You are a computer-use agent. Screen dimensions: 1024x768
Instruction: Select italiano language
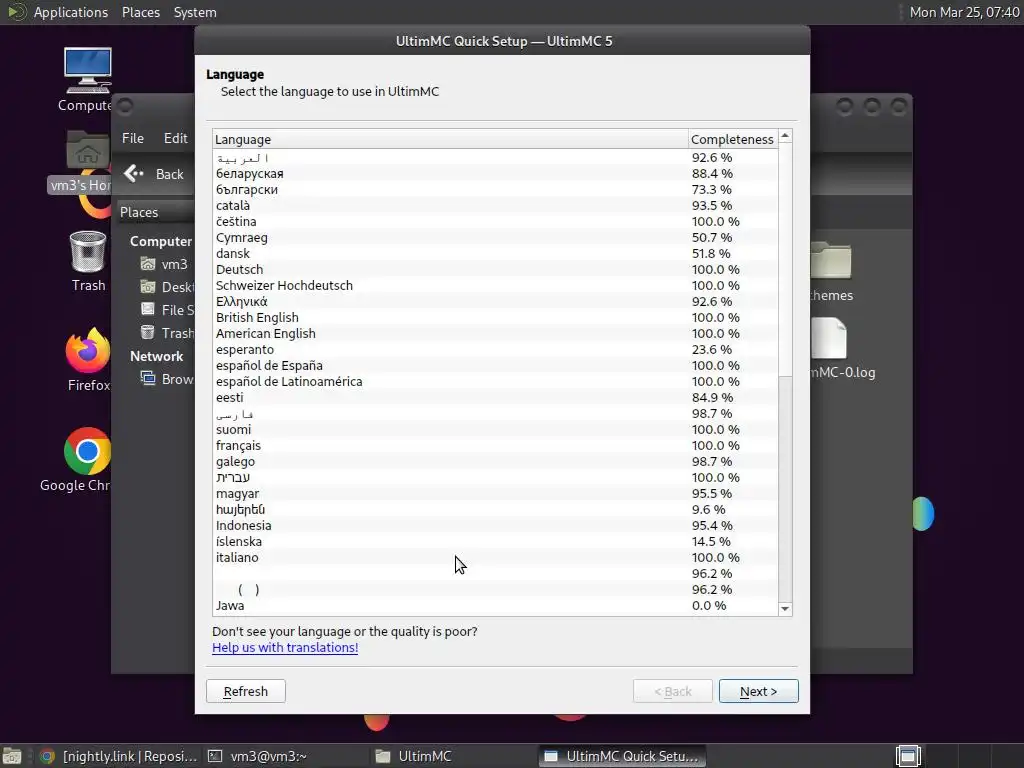tap(495, 557)
